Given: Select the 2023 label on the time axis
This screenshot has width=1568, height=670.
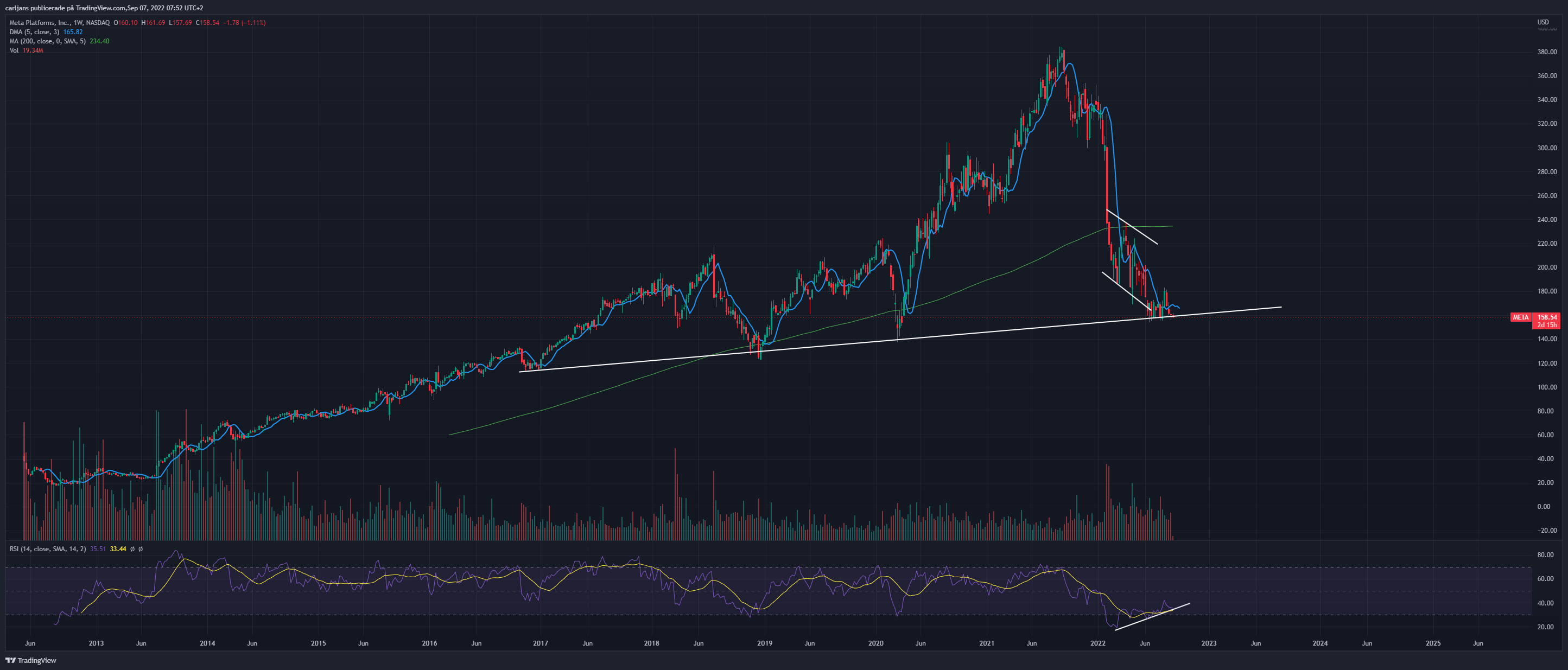Looking at the screenshot, I should 1209,643.
